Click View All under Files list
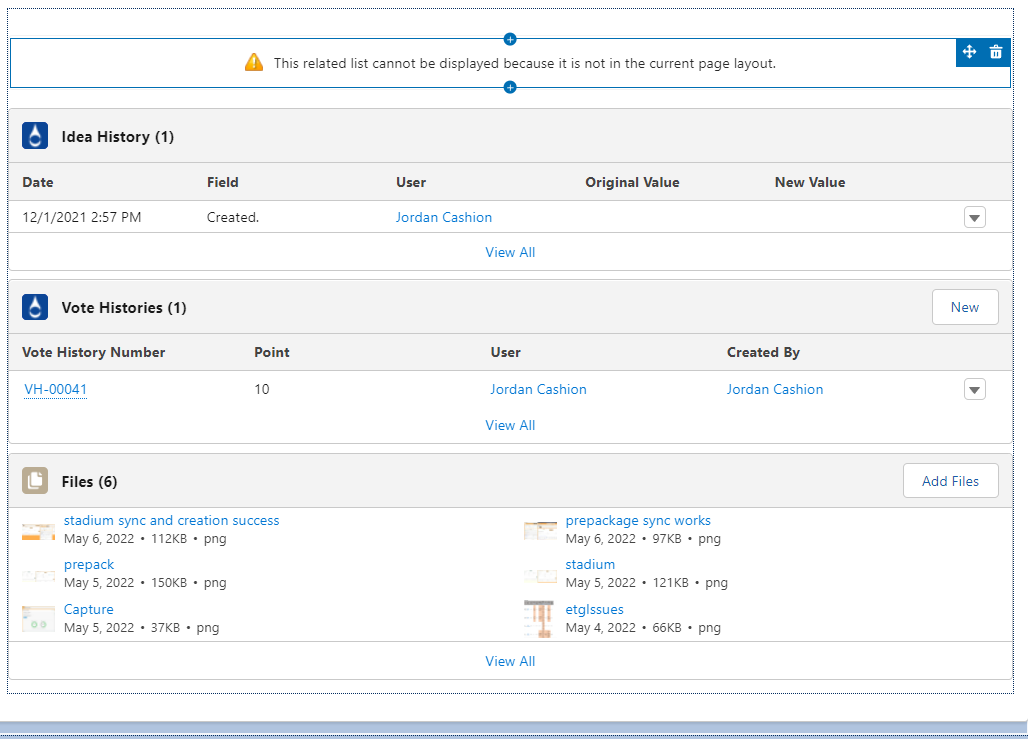1028x739 pixels. point(510,661)
